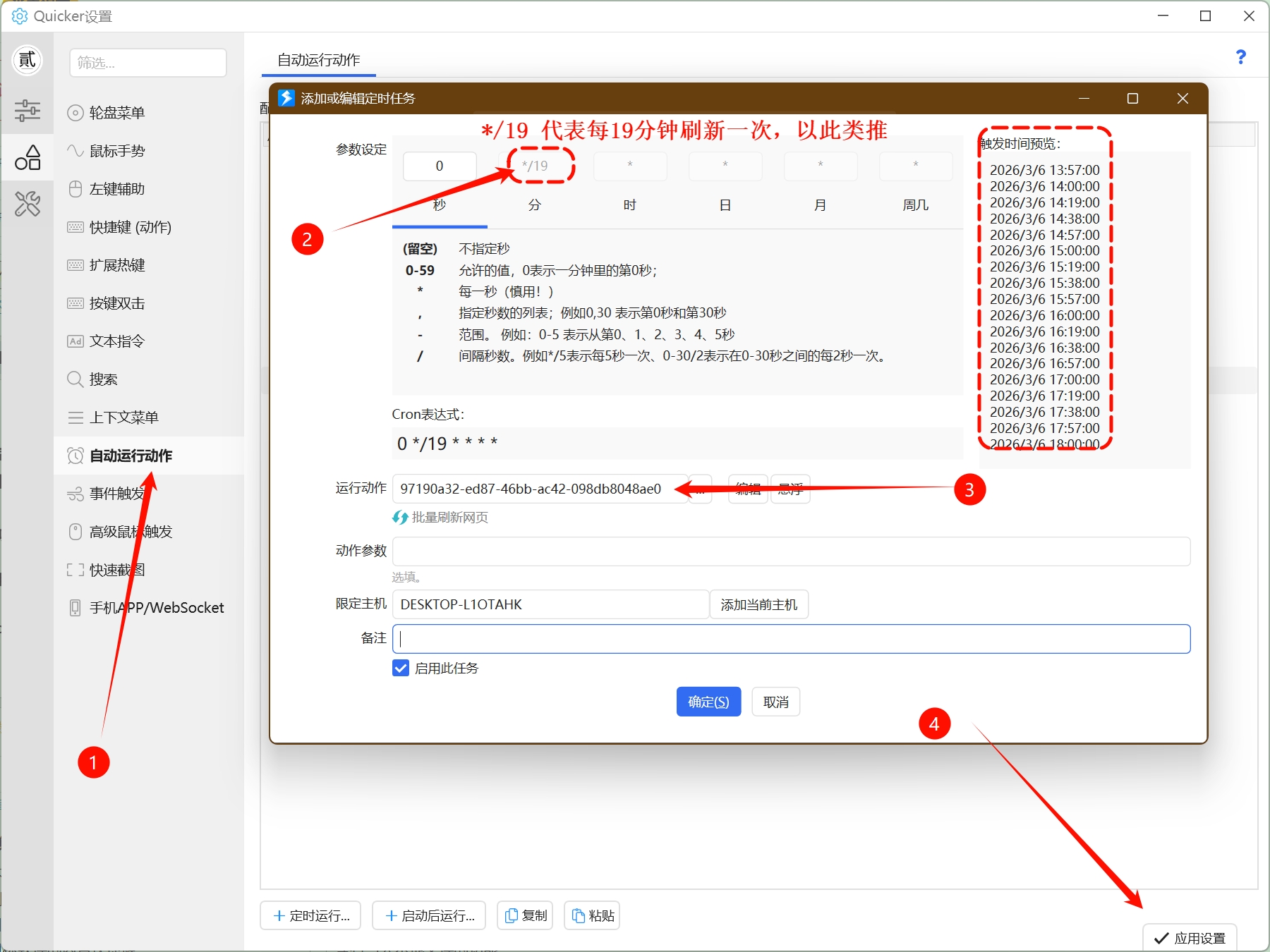Open 搜索 settings in the sidebar
This screenshot has height=952, width=1270.
point(103,379)
